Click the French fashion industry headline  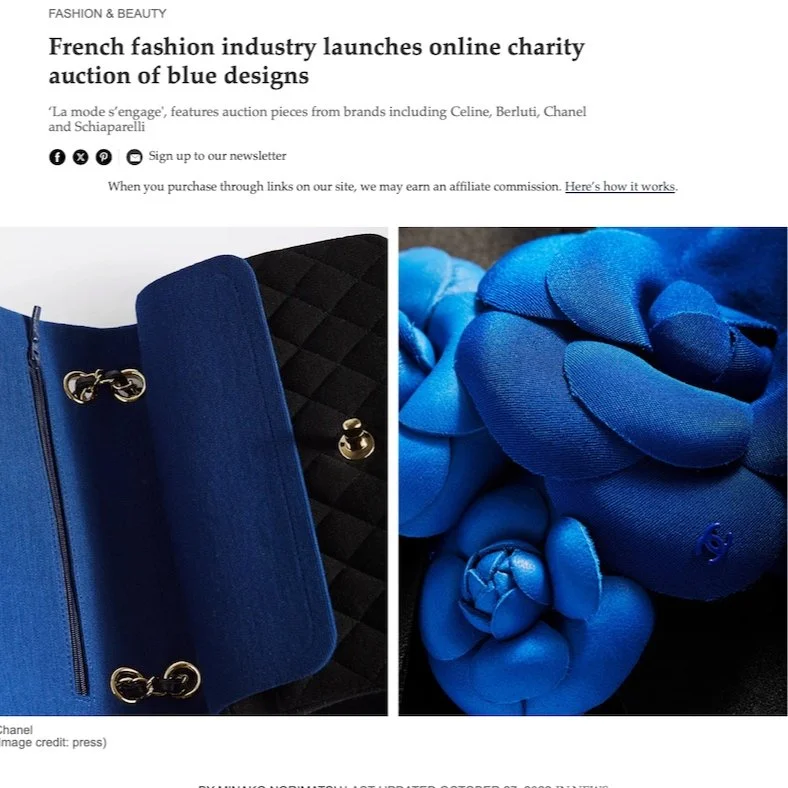pyautogui.click(x=317, y=61)
